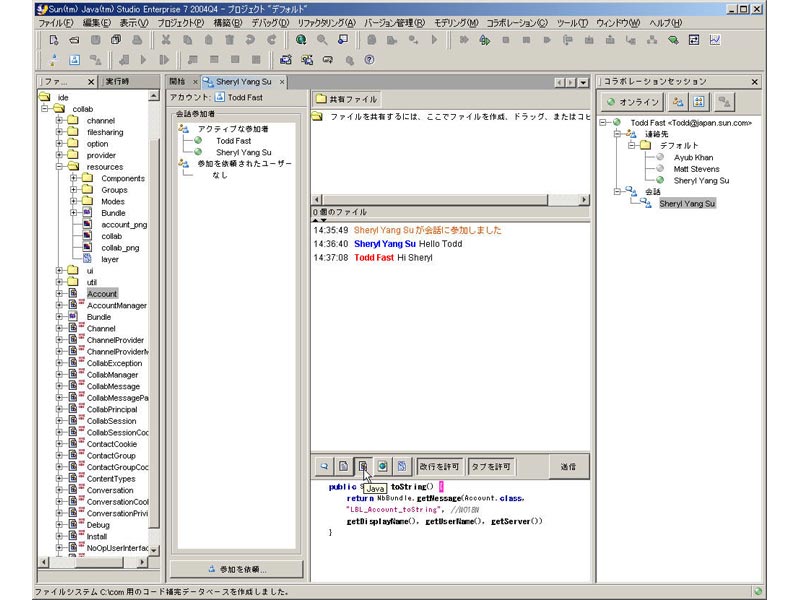
Task: Open the tab list dropdown arrow
Action: pos(583,82)
